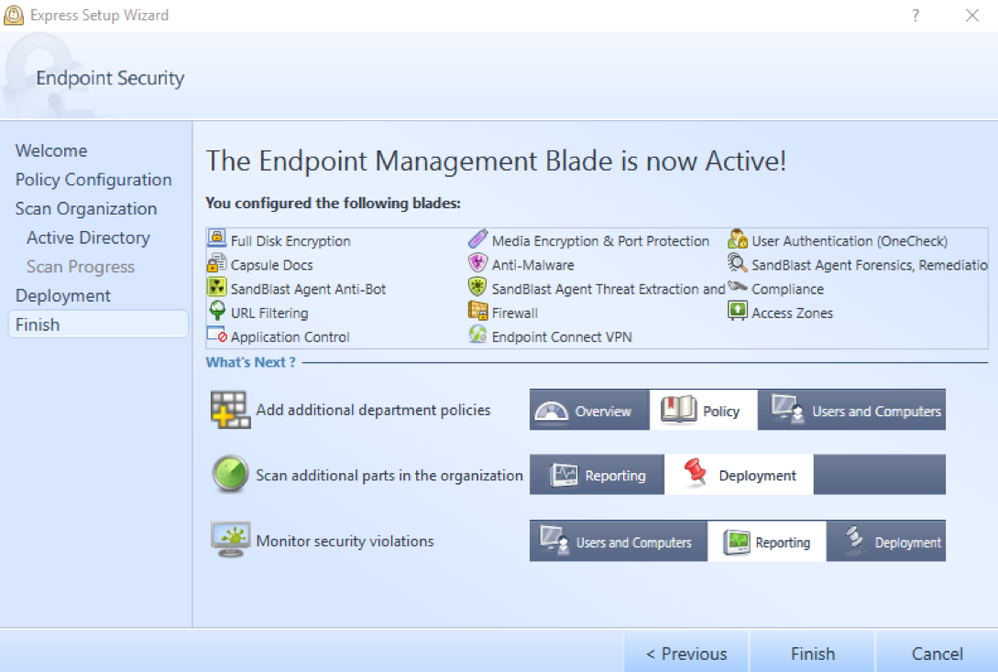This screenshot has width=998, height=672.
Task: Click the "What's Next ?" heading
Action: click(x=251, y=362)
